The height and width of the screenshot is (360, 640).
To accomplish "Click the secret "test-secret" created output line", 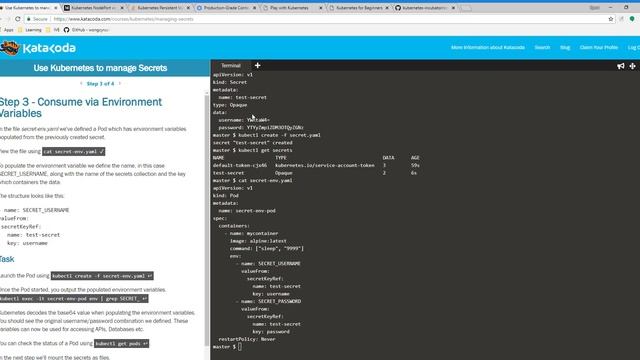I will pyautogui.click(x=253, y=143).
